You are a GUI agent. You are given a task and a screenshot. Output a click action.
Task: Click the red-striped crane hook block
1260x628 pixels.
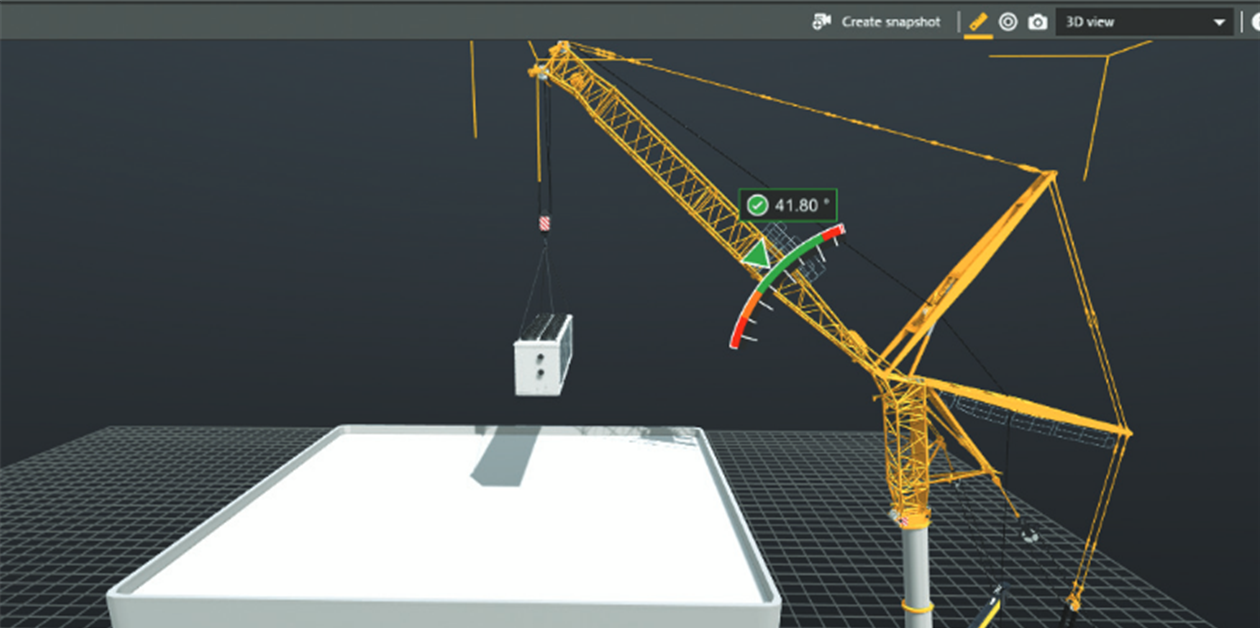[x=544, y=224]
